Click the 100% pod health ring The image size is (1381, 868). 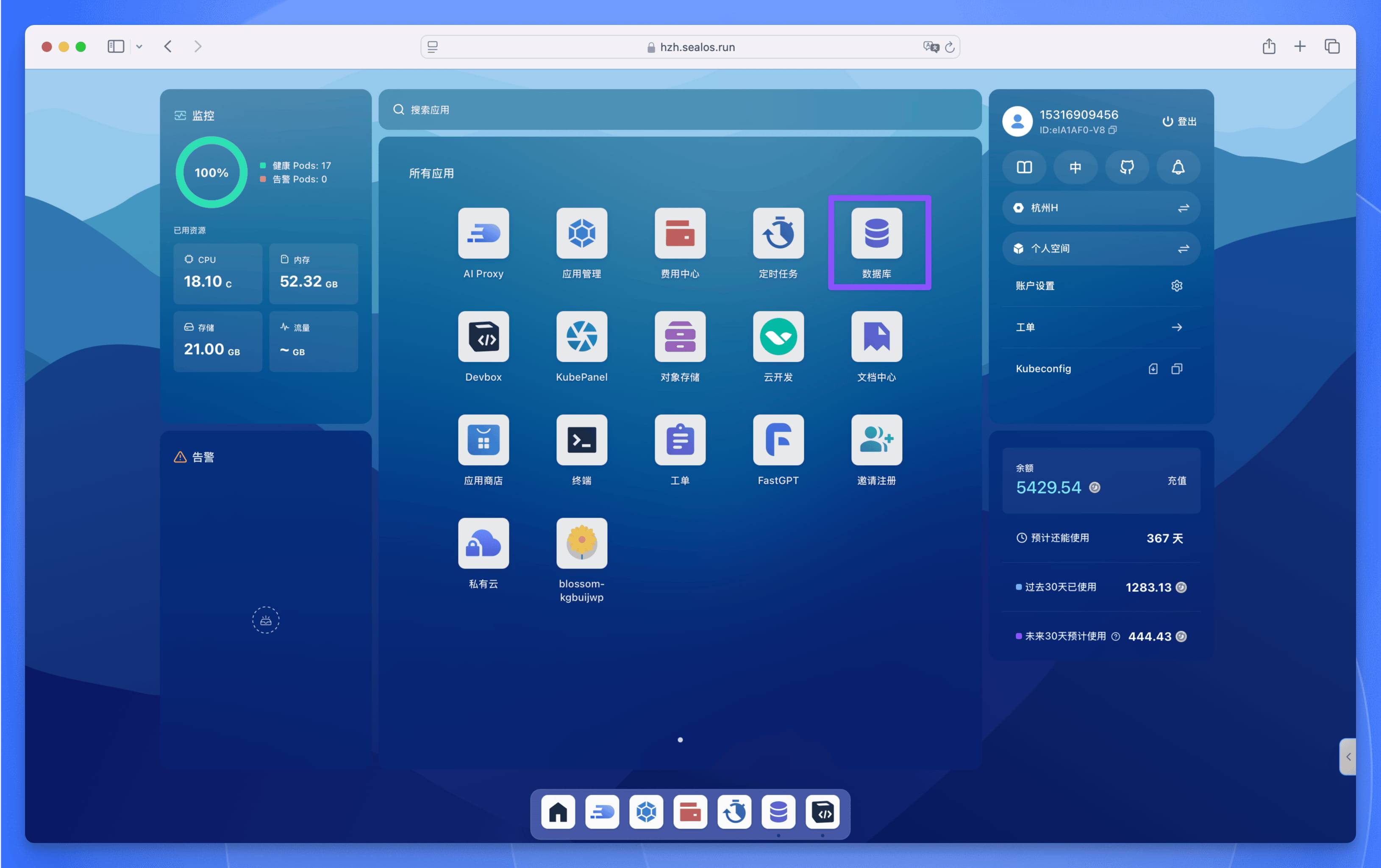[211, 172]
